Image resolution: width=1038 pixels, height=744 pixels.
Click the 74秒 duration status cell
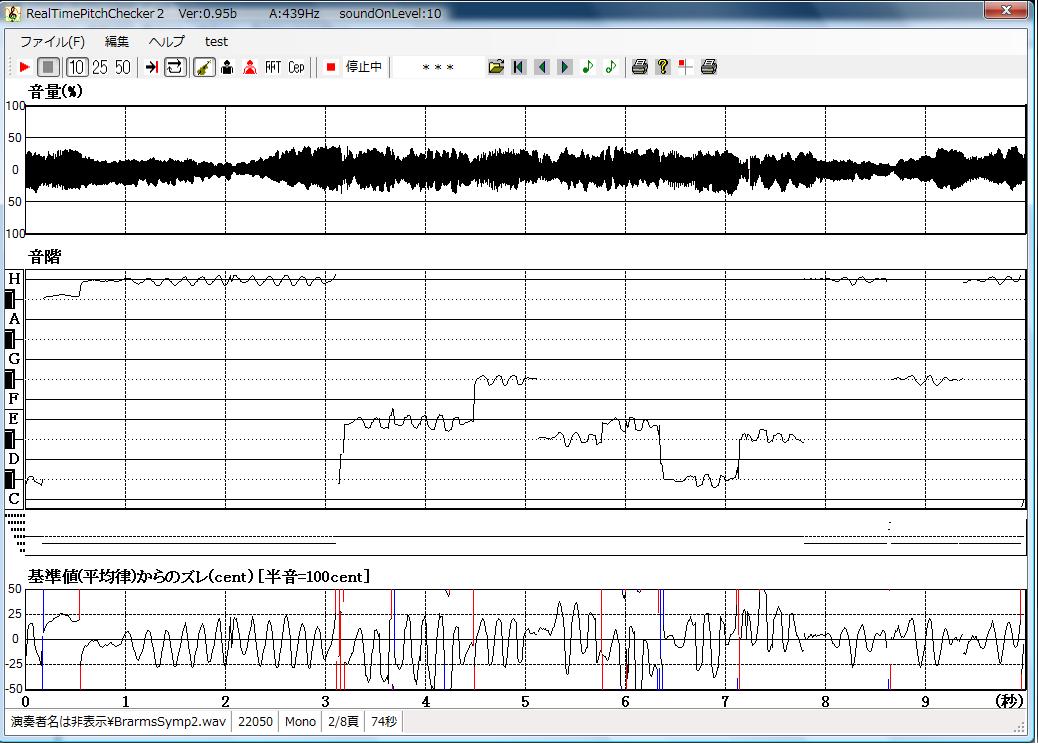384,721
